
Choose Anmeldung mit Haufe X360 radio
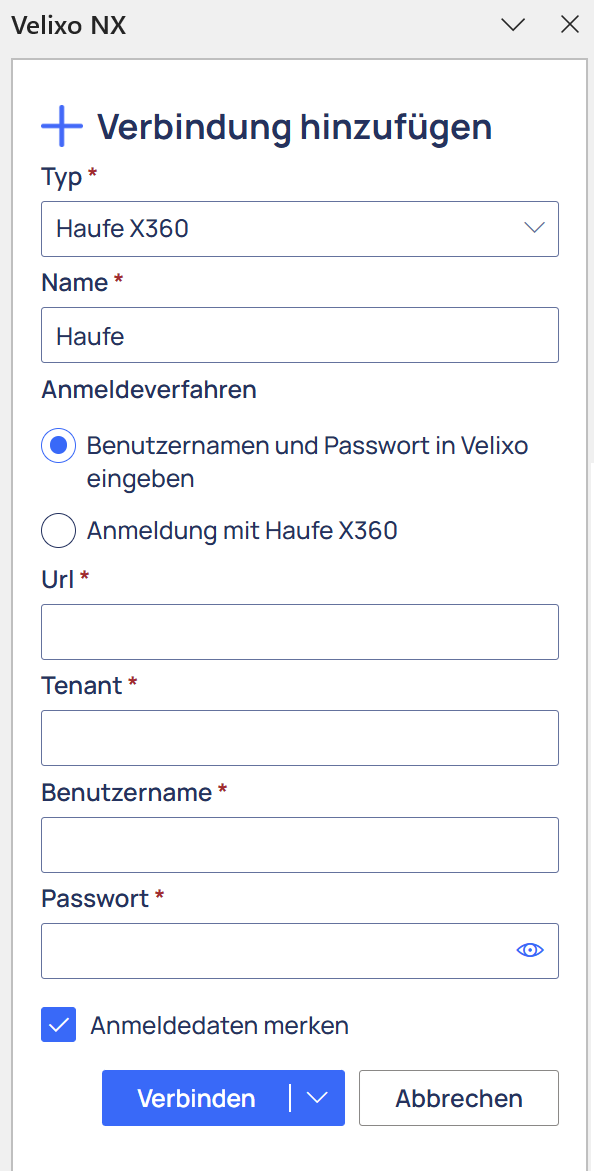58,531
